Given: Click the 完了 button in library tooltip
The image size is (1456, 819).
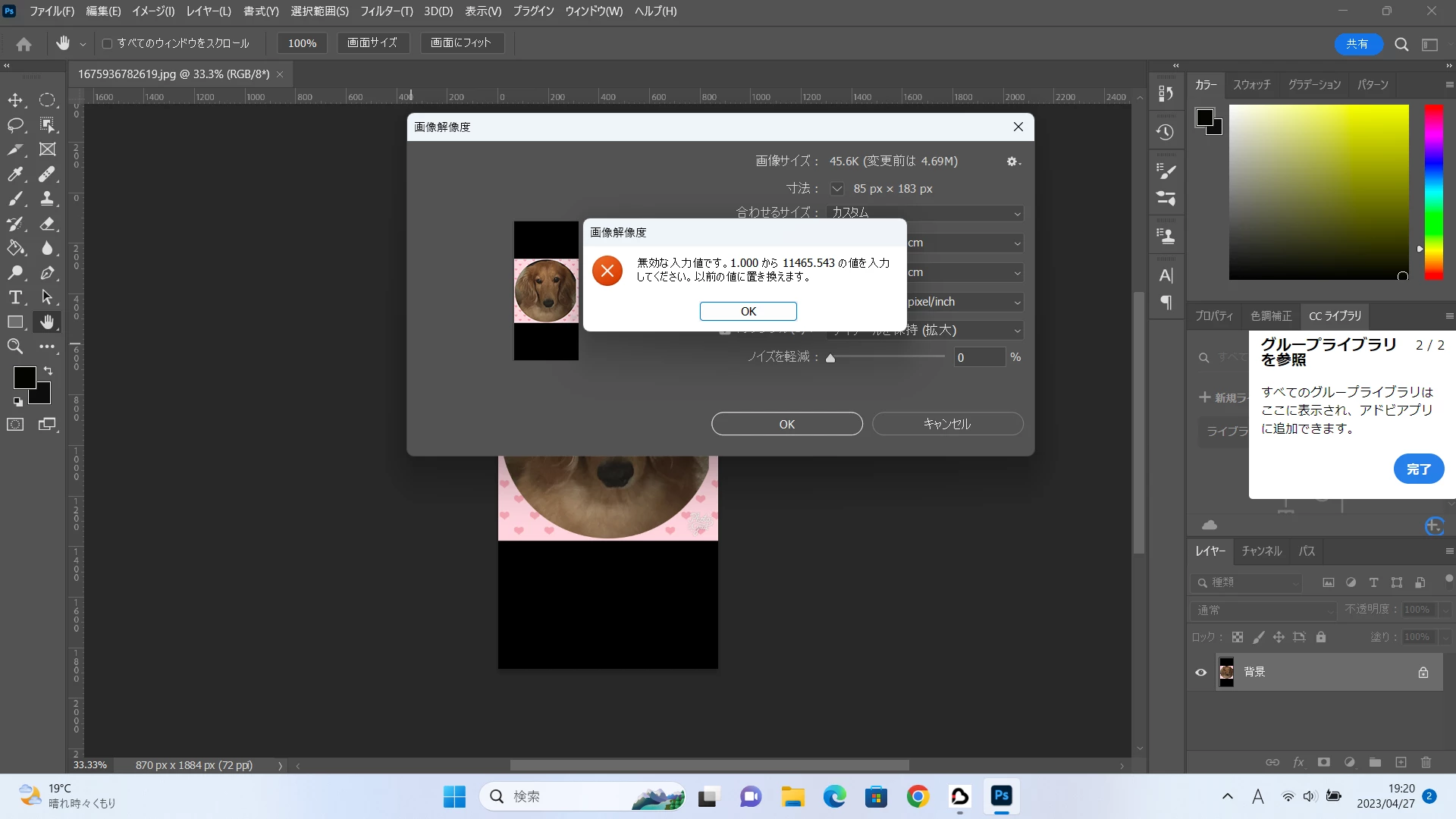Looking at the screenshot, I should pos(1418,469).
